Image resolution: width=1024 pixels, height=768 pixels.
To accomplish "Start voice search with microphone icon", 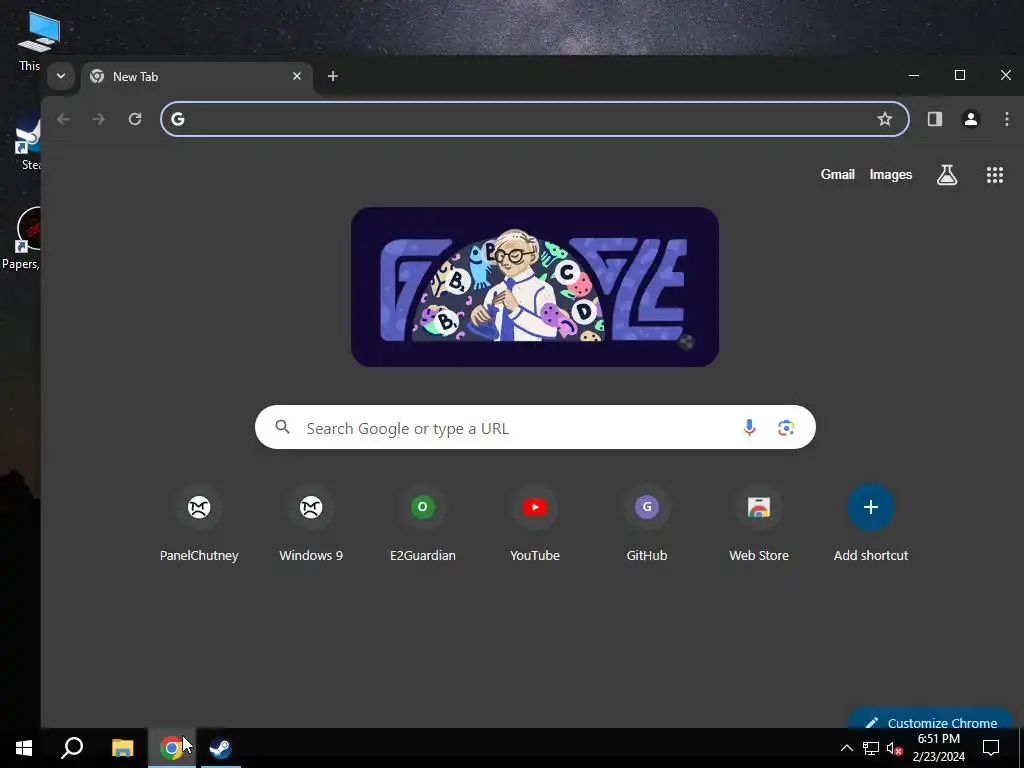I will point(749,428).
